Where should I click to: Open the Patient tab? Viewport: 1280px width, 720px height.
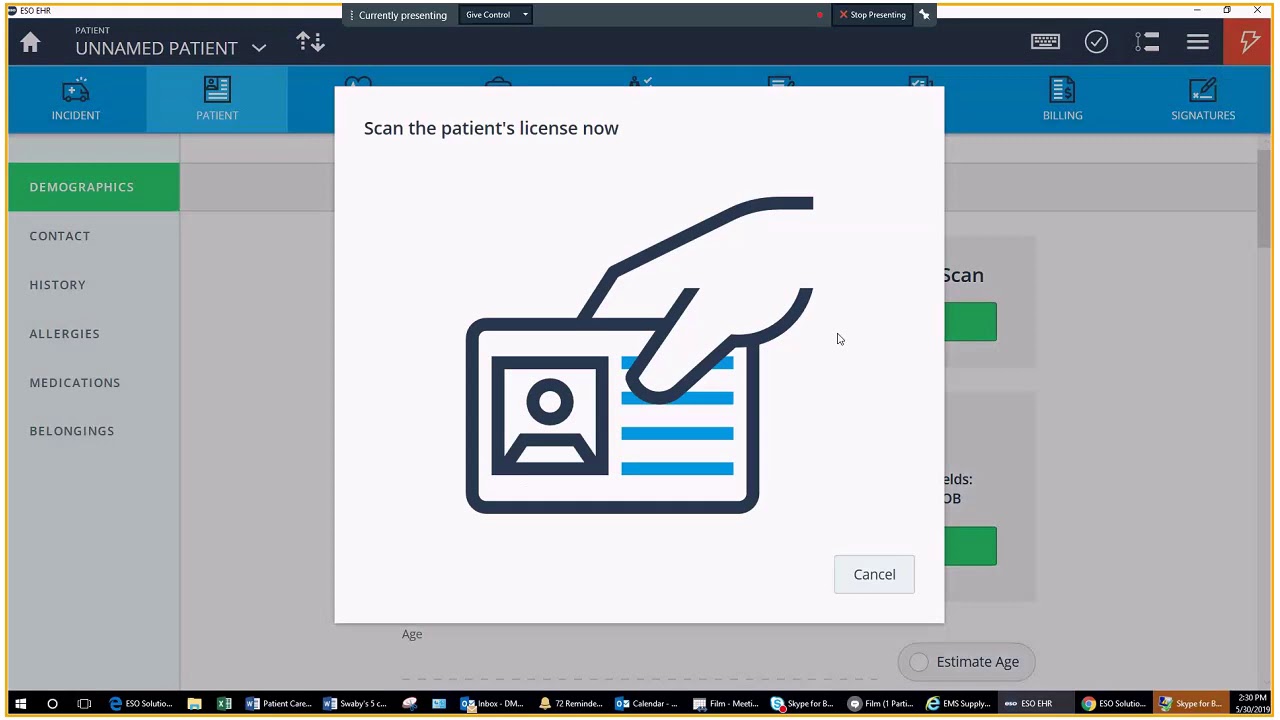(217, 100)
